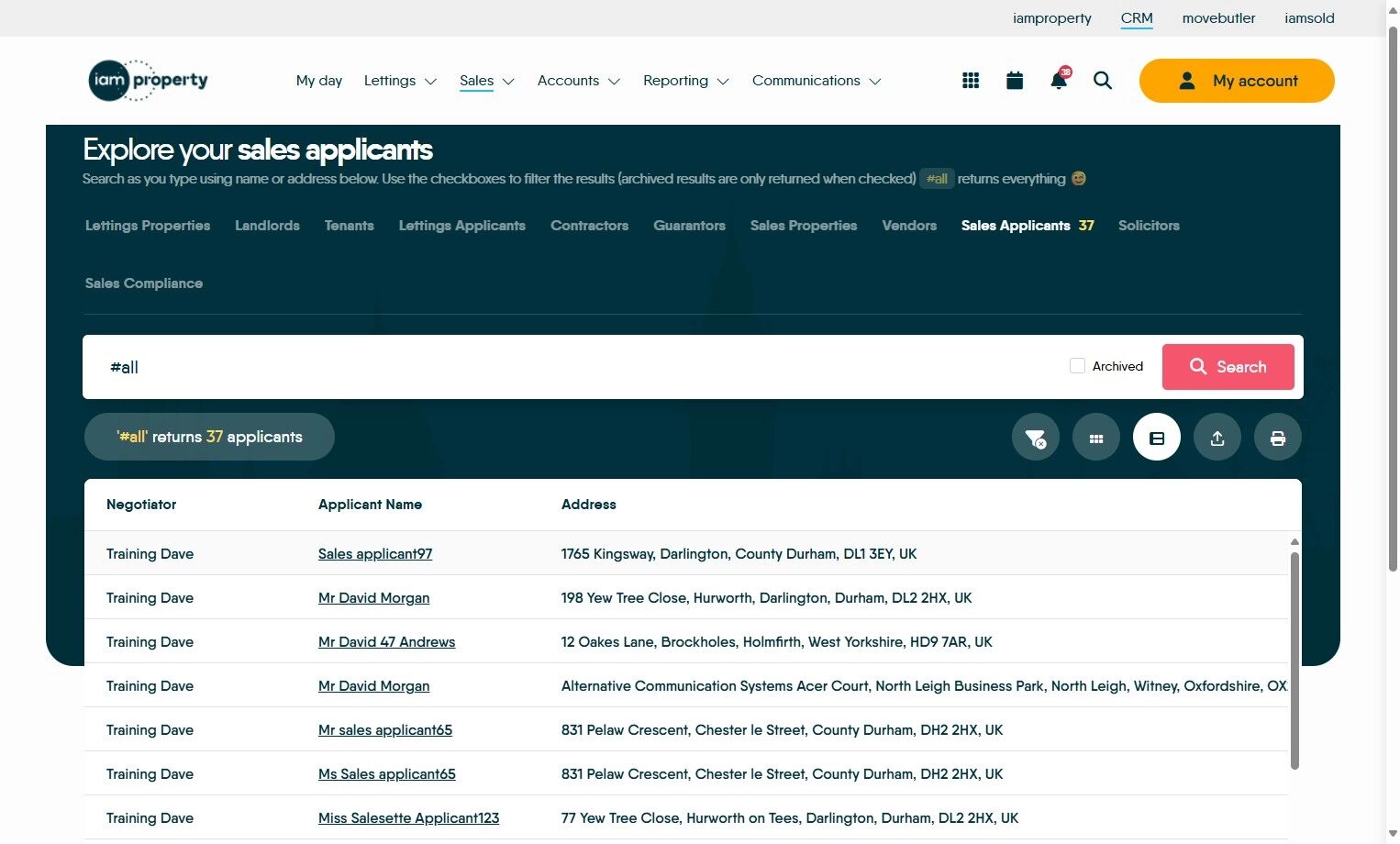Clear filters using the funnel icon
Viewport: 1400px width, 844px height.
(x=1036, y=438)
